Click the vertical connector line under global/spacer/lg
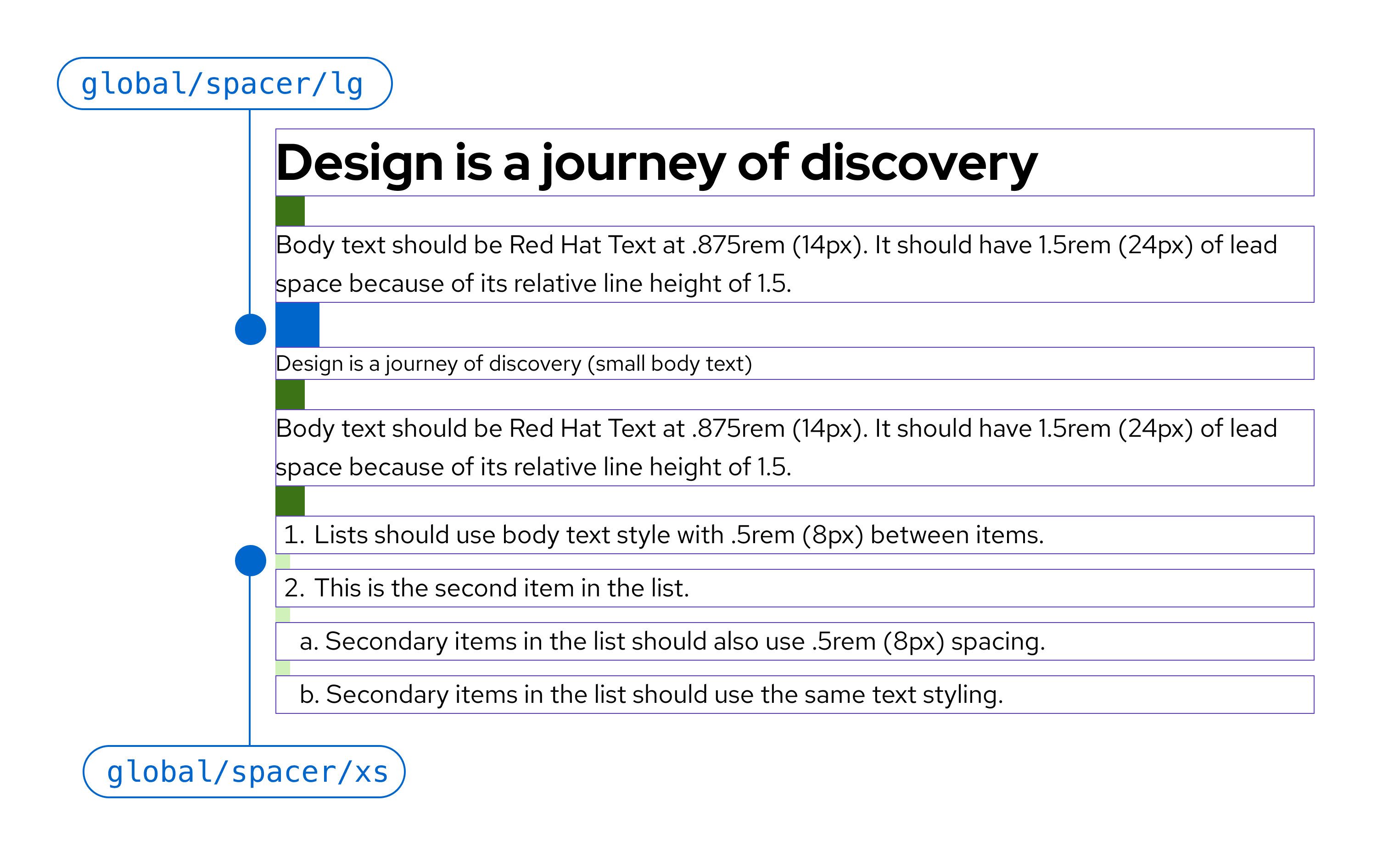 pyautogui.click(x=250, y=211)
